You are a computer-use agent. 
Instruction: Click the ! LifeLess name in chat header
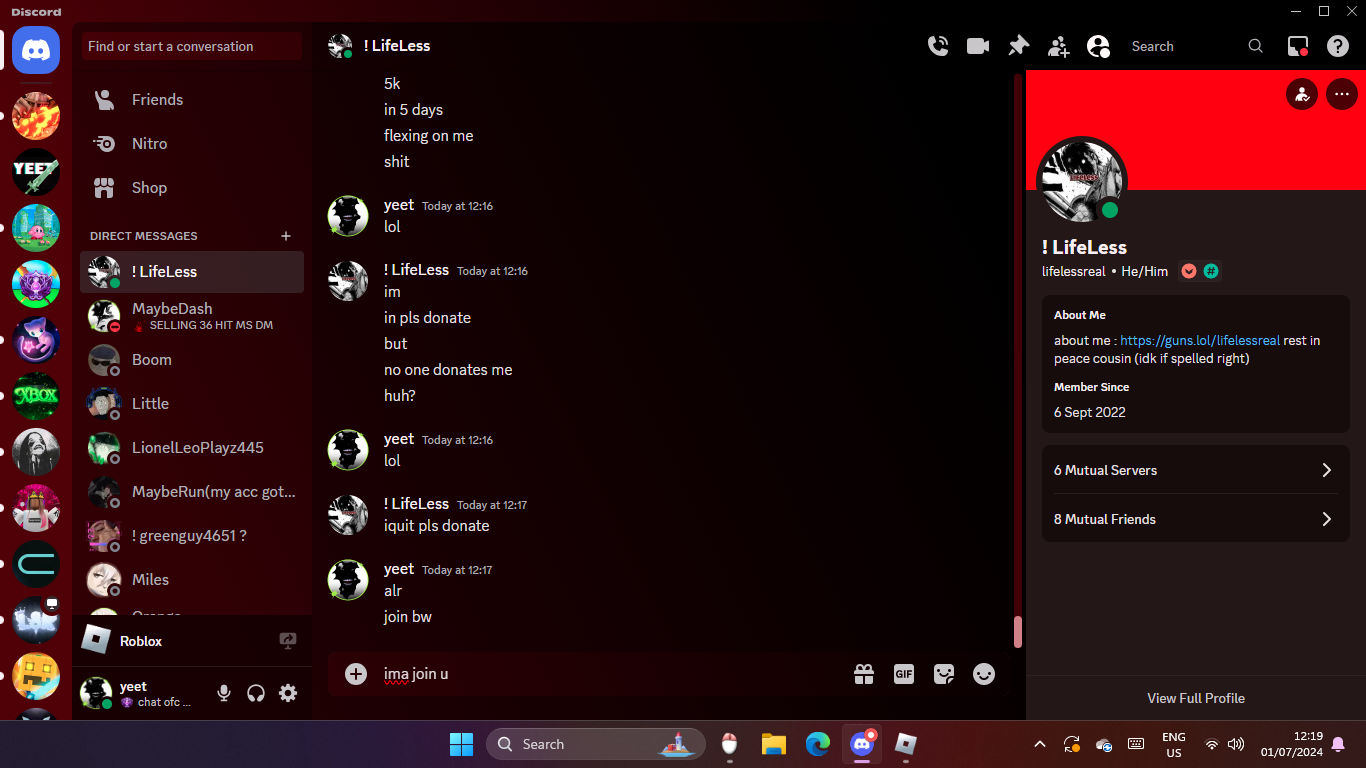(397, 46)
